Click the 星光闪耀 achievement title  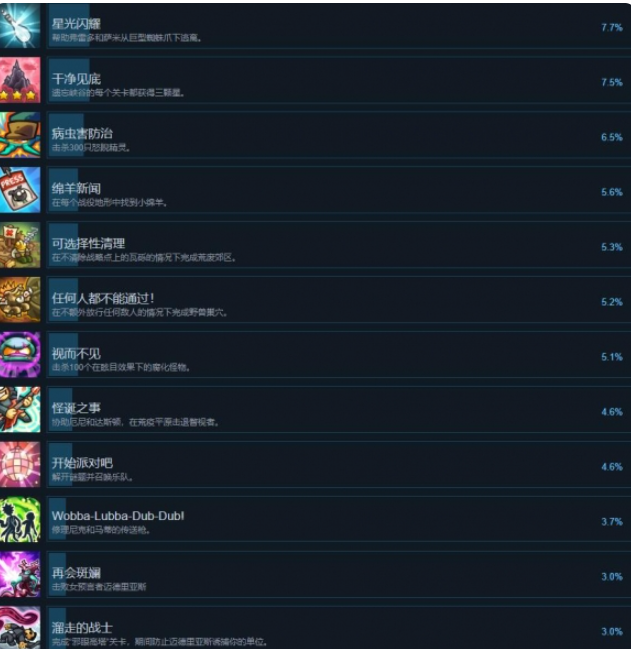(76, 24)
